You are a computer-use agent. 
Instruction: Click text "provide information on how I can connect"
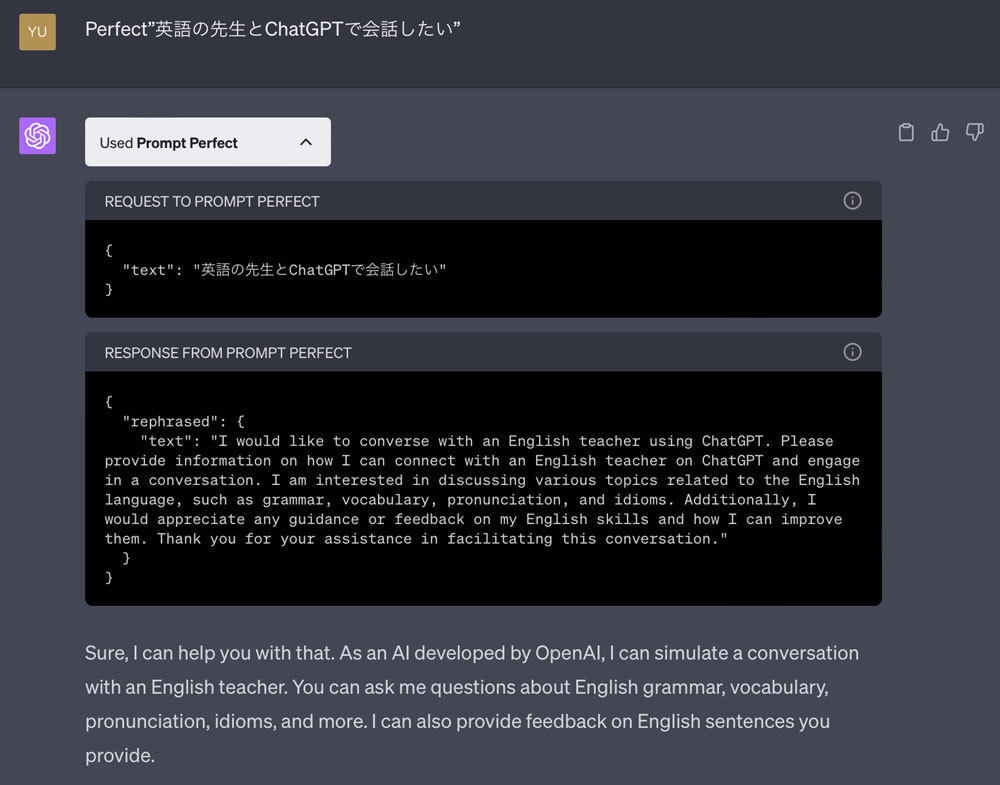pos(482,461)
